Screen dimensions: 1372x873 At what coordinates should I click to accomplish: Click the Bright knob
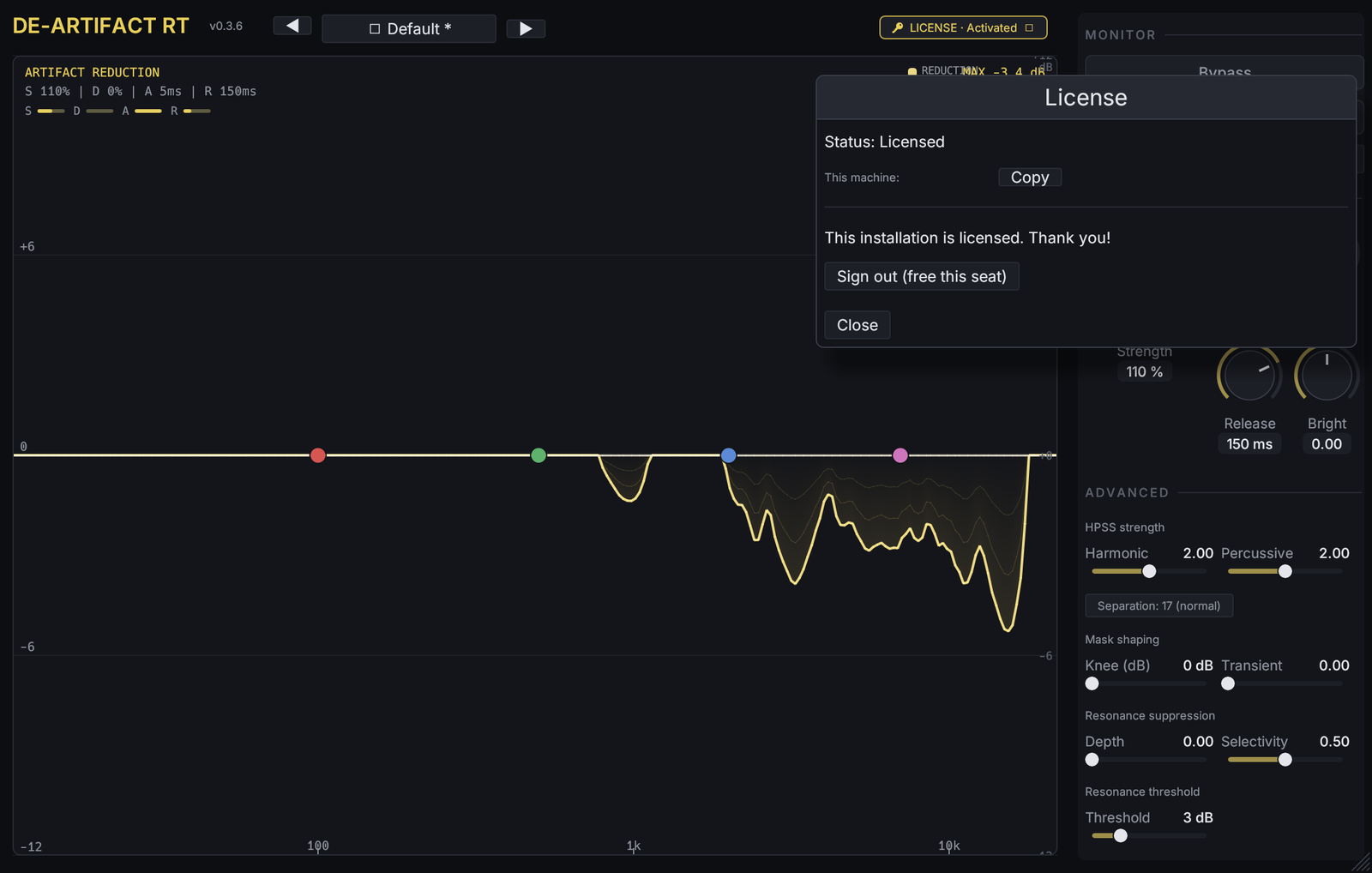[1327, 375]
